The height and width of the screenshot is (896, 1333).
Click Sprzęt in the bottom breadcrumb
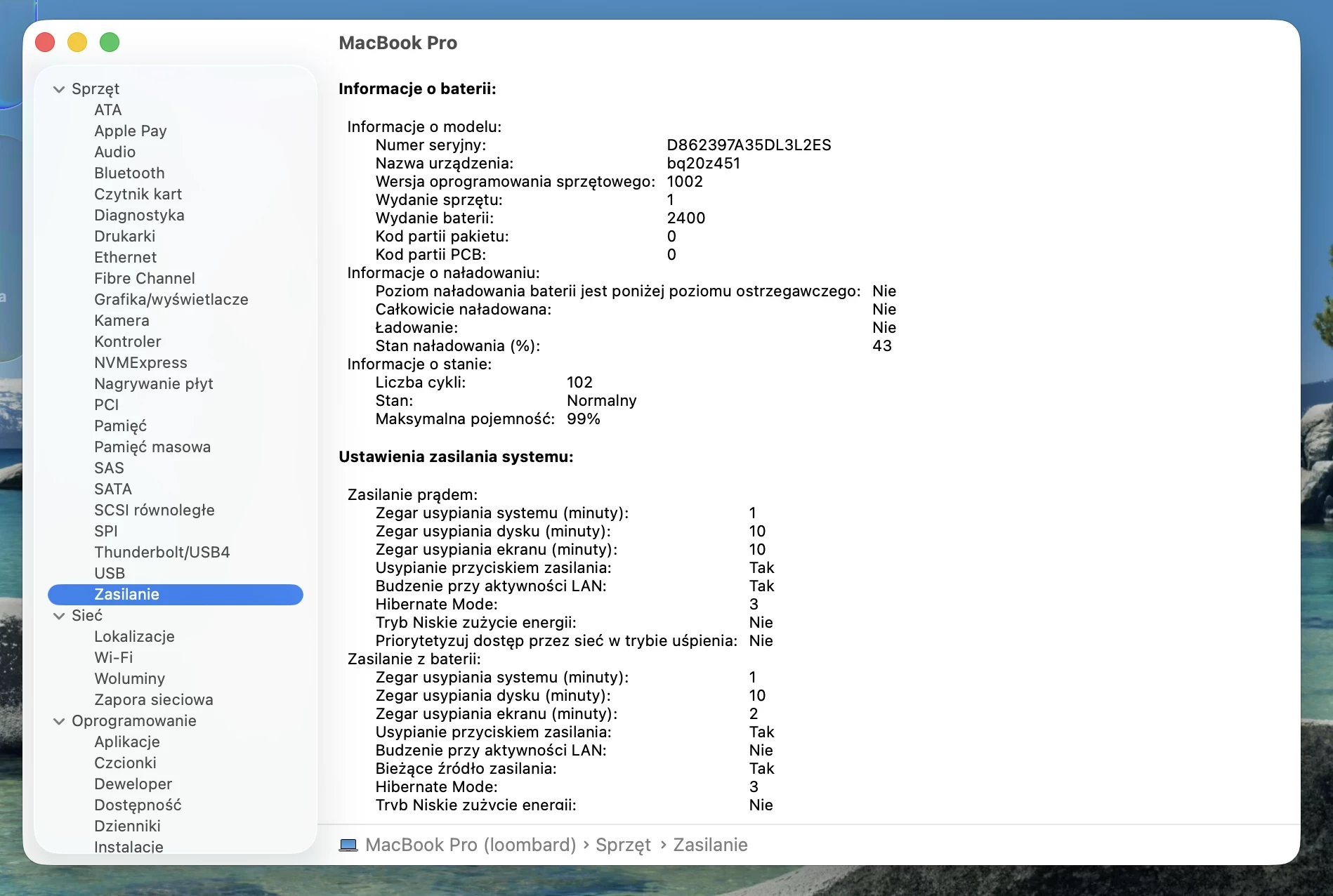[x=622, y=845]
